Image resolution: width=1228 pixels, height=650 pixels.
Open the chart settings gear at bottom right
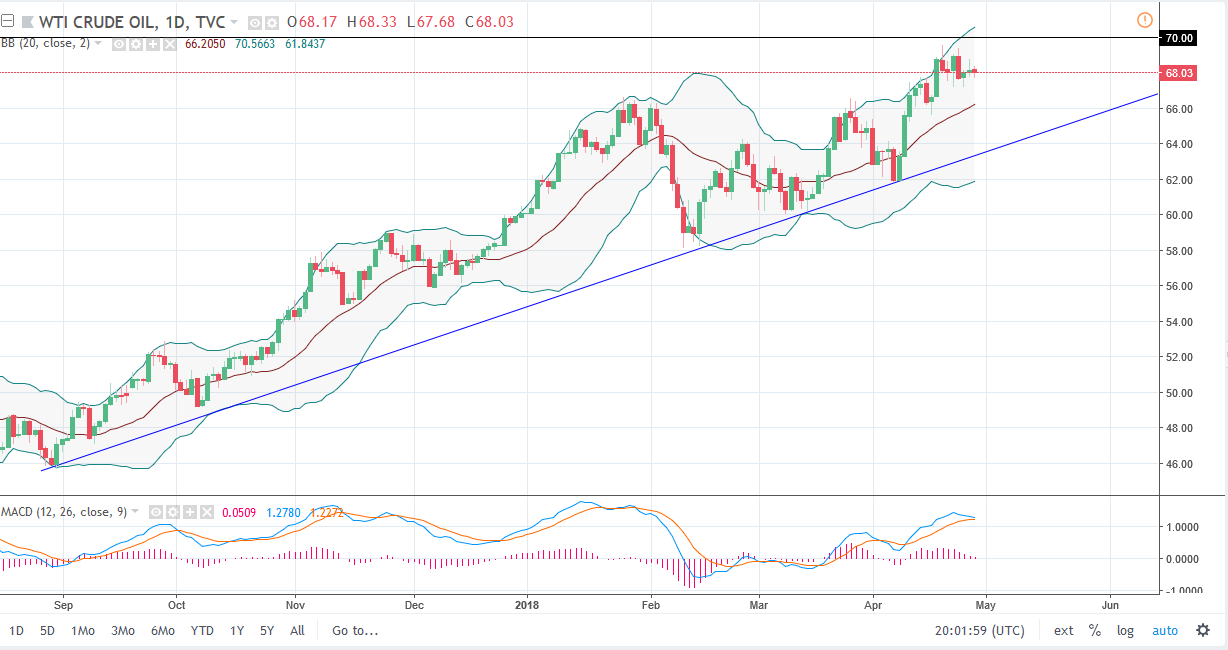1201,631
